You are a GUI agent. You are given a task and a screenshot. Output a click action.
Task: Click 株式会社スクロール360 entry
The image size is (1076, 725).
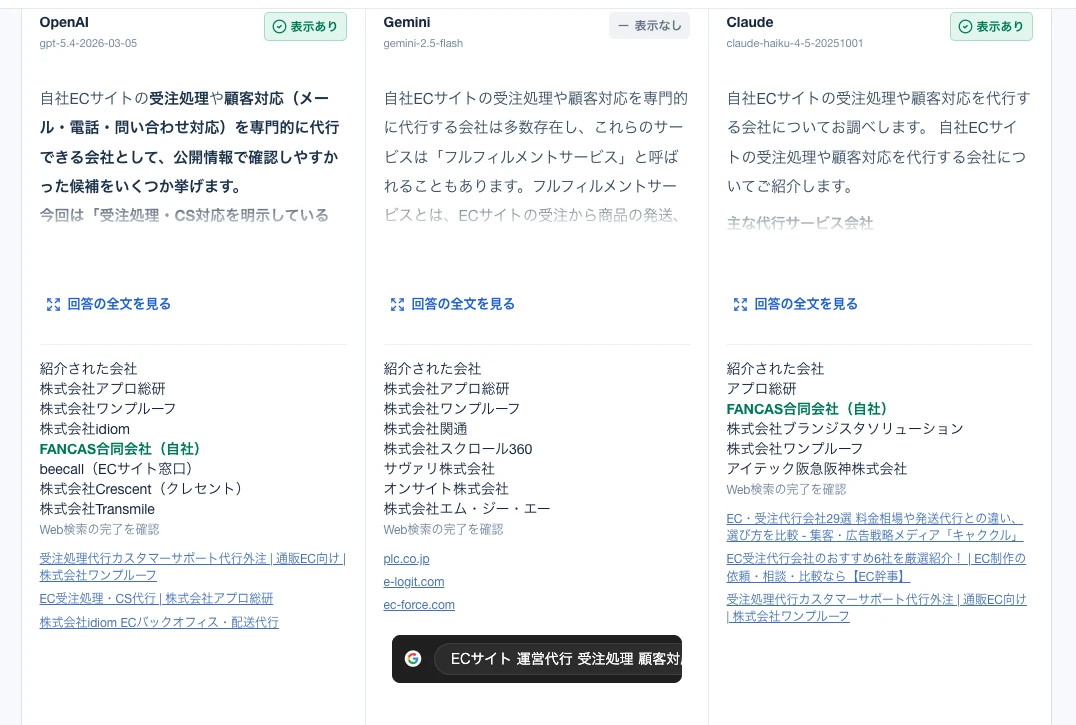click(458, 449)
